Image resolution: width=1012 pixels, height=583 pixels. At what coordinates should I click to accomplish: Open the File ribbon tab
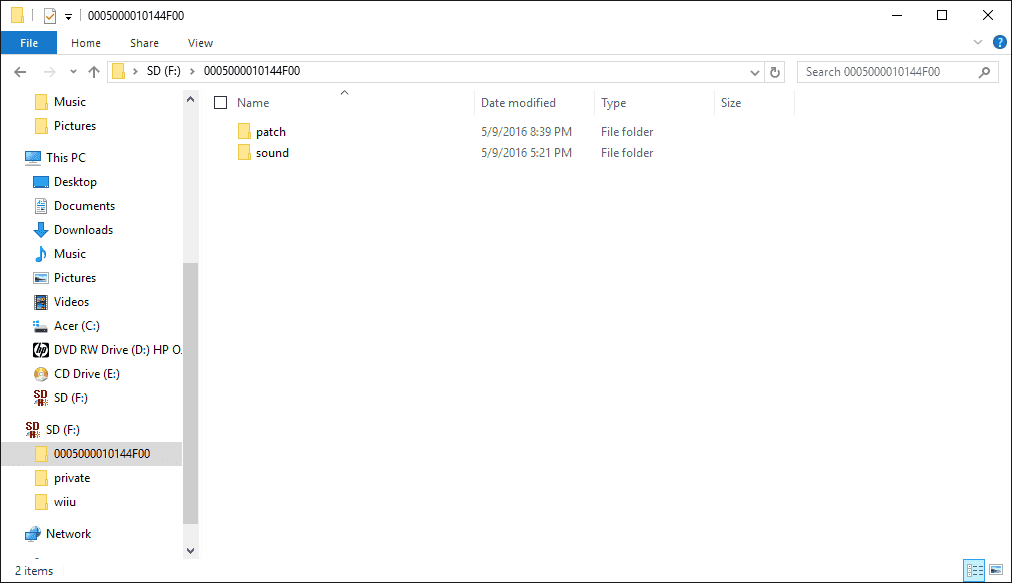[29, 43]
